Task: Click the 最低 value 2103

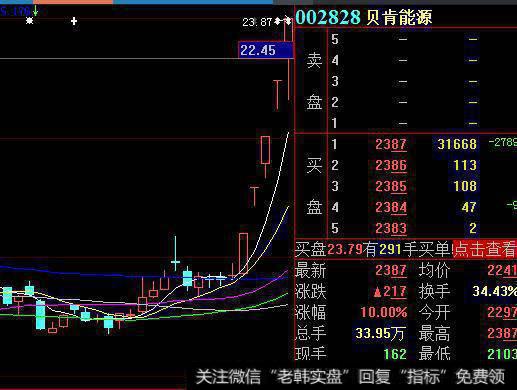Action: [x=502, y=354]
